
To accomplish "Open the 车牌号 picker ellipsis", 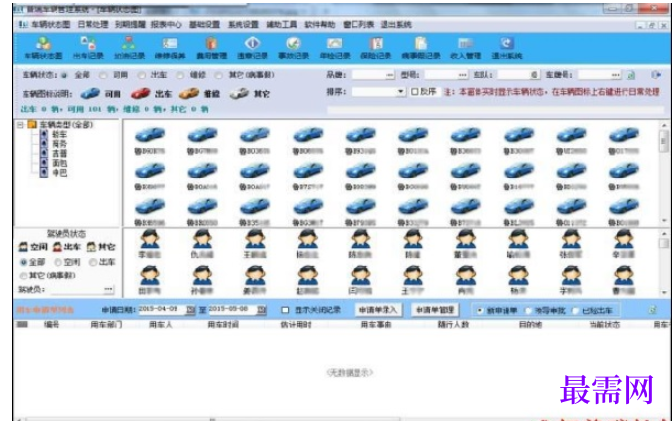I will (615, 75).
